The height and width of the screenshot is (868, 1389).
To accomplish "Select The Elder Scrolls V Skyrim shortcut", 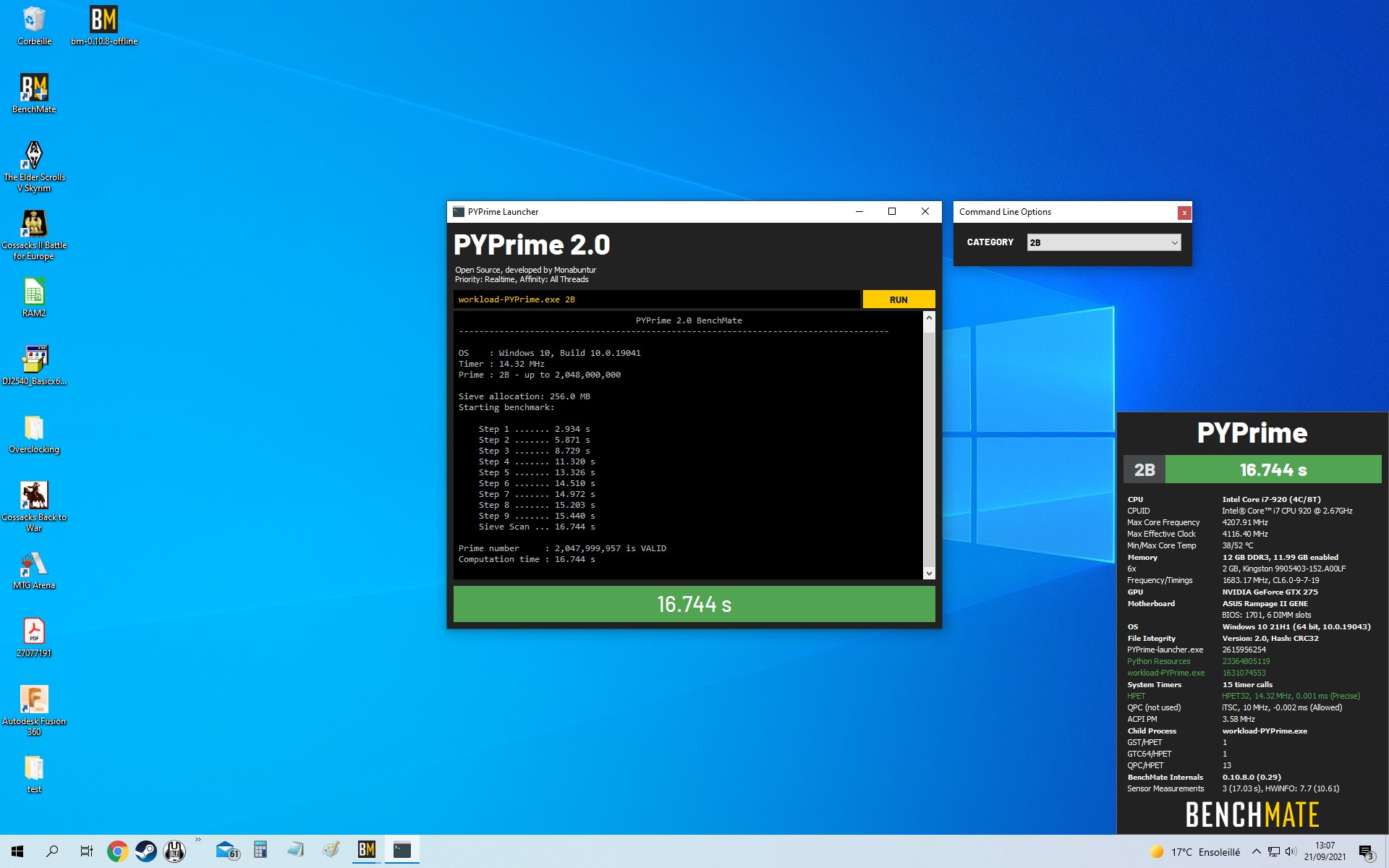I will tap(34, 167).
